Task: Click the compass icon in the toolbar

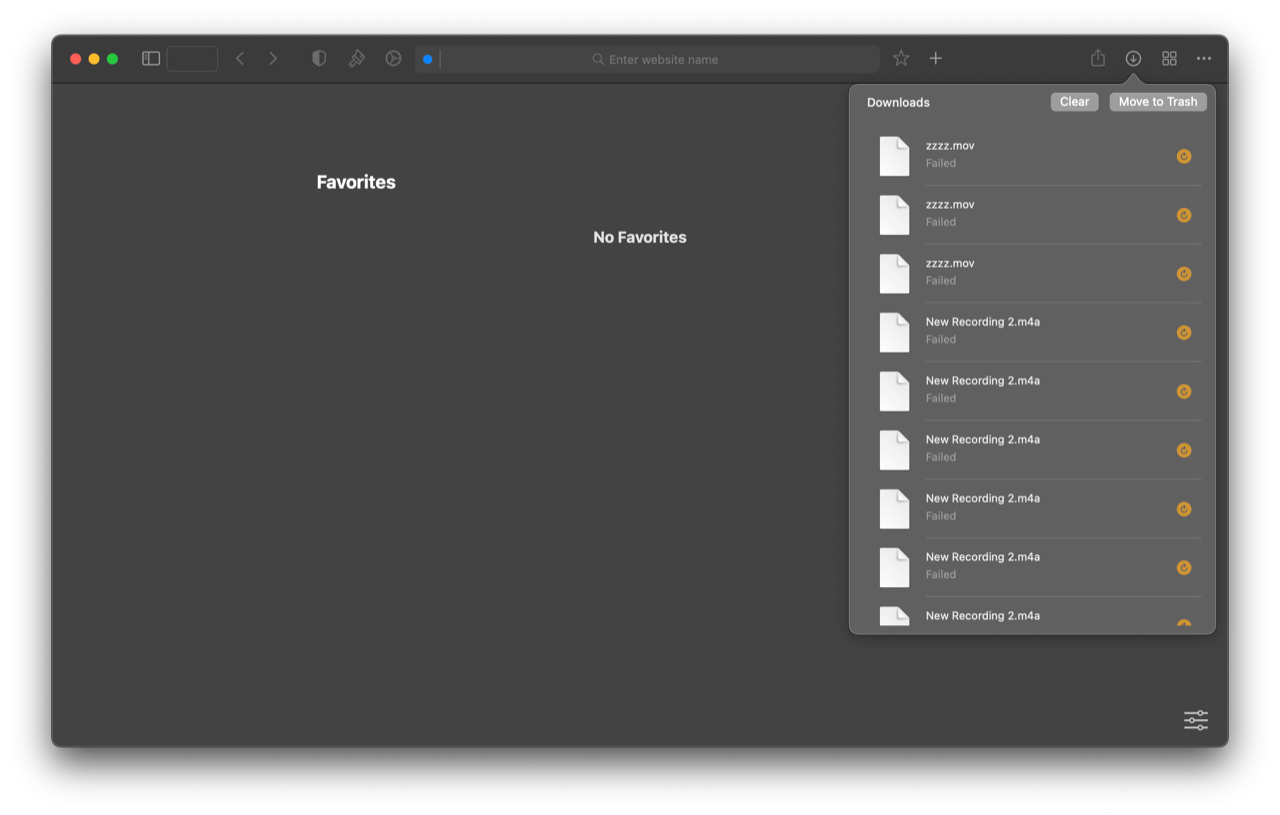Action: click(x=393, y=59)
